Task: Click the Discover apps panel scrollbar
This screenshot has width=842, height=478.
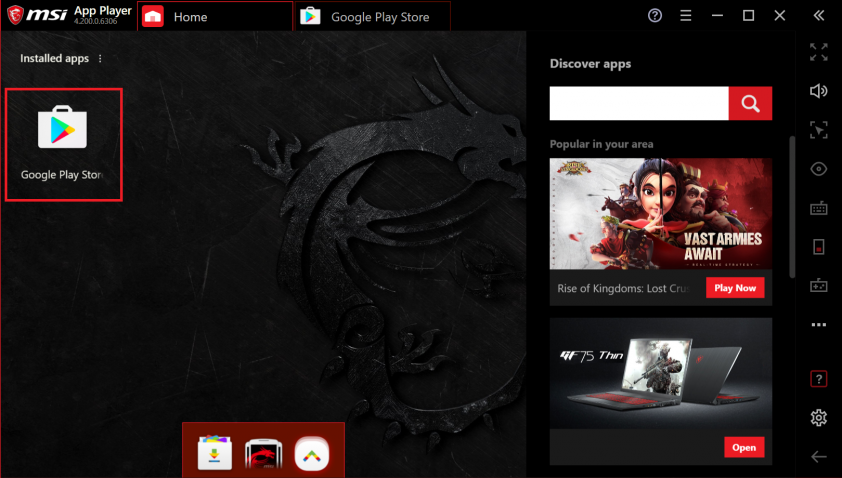Action: coord(792,207)
